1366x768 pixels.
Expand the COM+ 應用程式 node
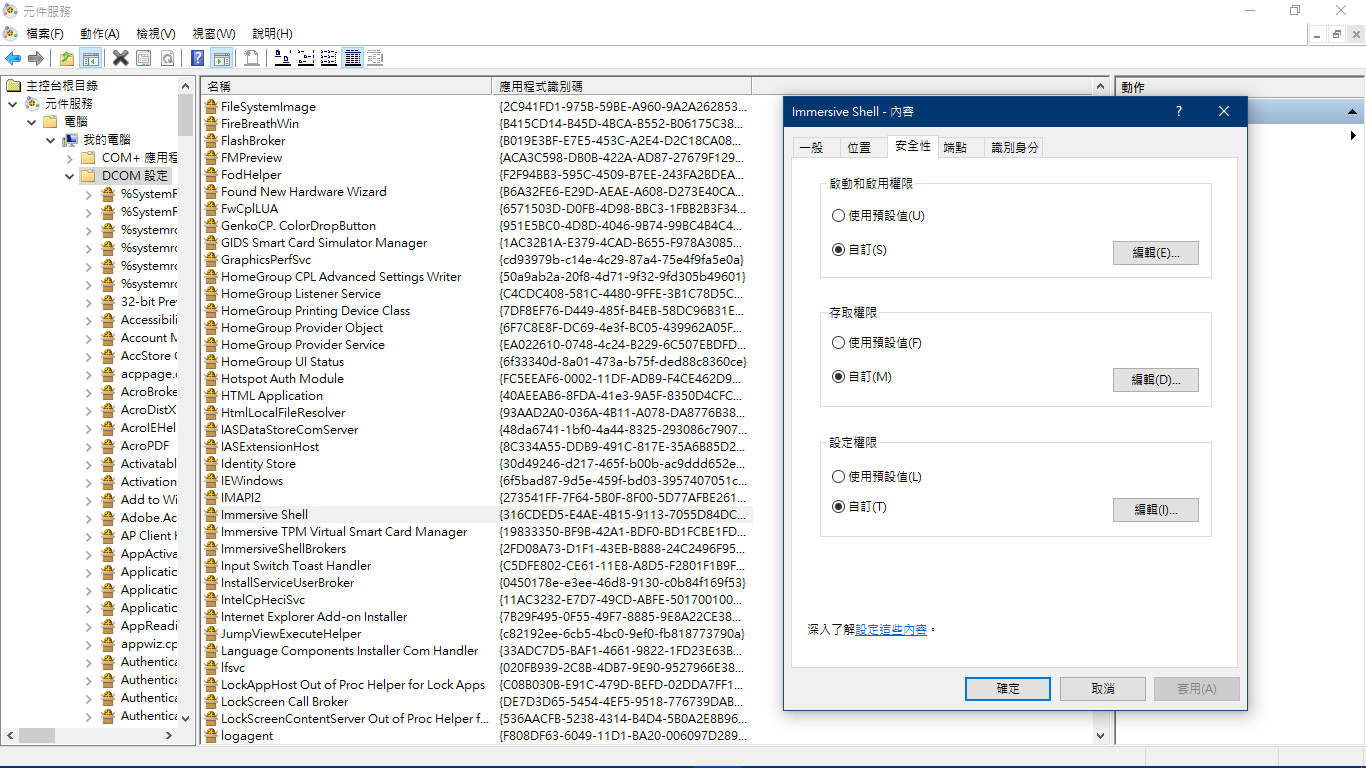[69, 158]
